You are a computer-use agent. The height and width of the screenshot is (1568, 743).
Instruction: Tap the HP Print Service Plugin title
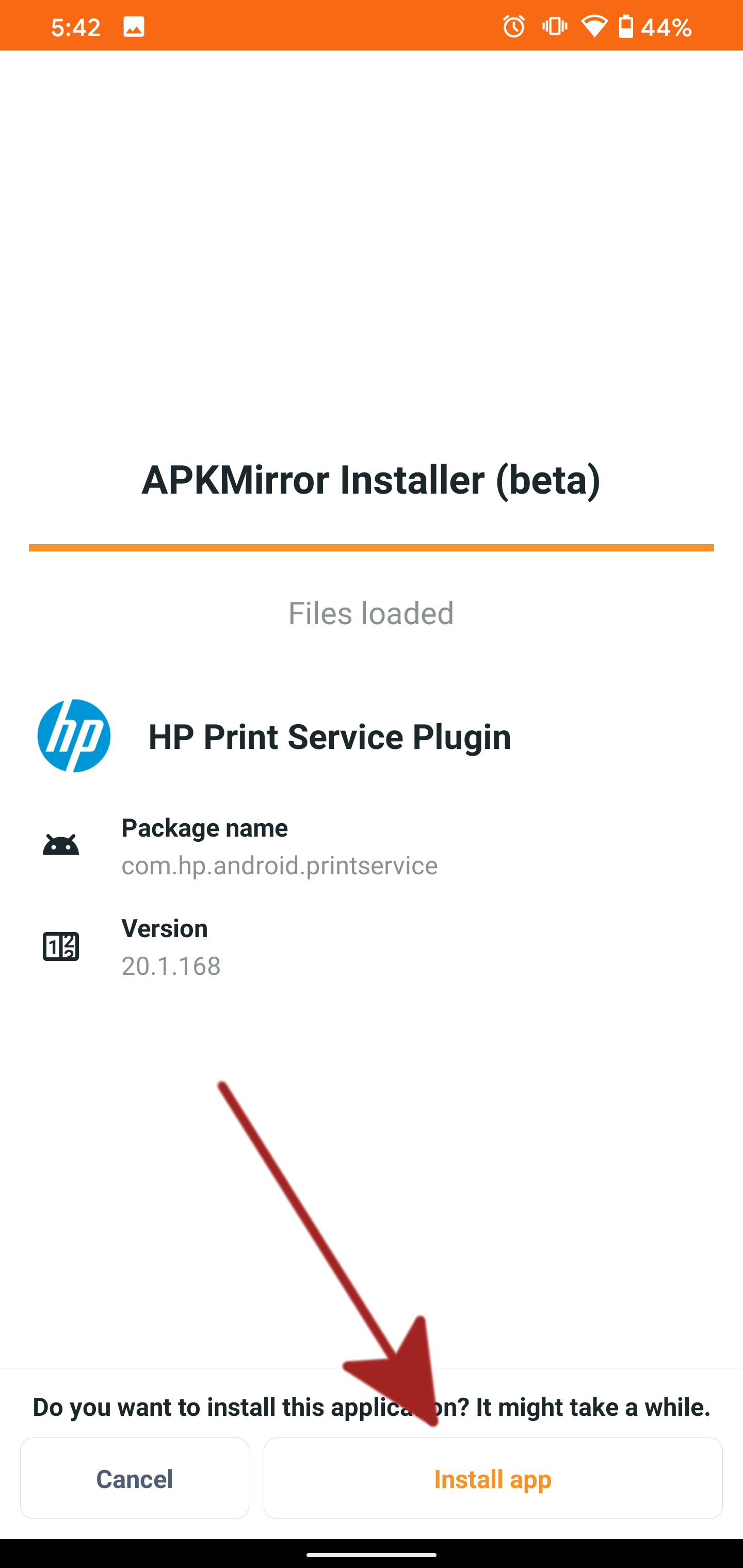point(330,737)
